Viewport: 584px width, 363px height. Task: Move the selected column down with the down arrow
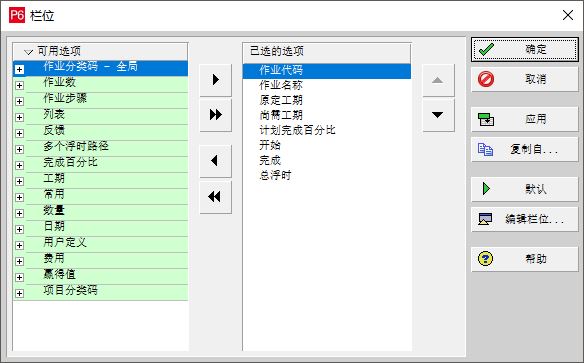(438, 115)
